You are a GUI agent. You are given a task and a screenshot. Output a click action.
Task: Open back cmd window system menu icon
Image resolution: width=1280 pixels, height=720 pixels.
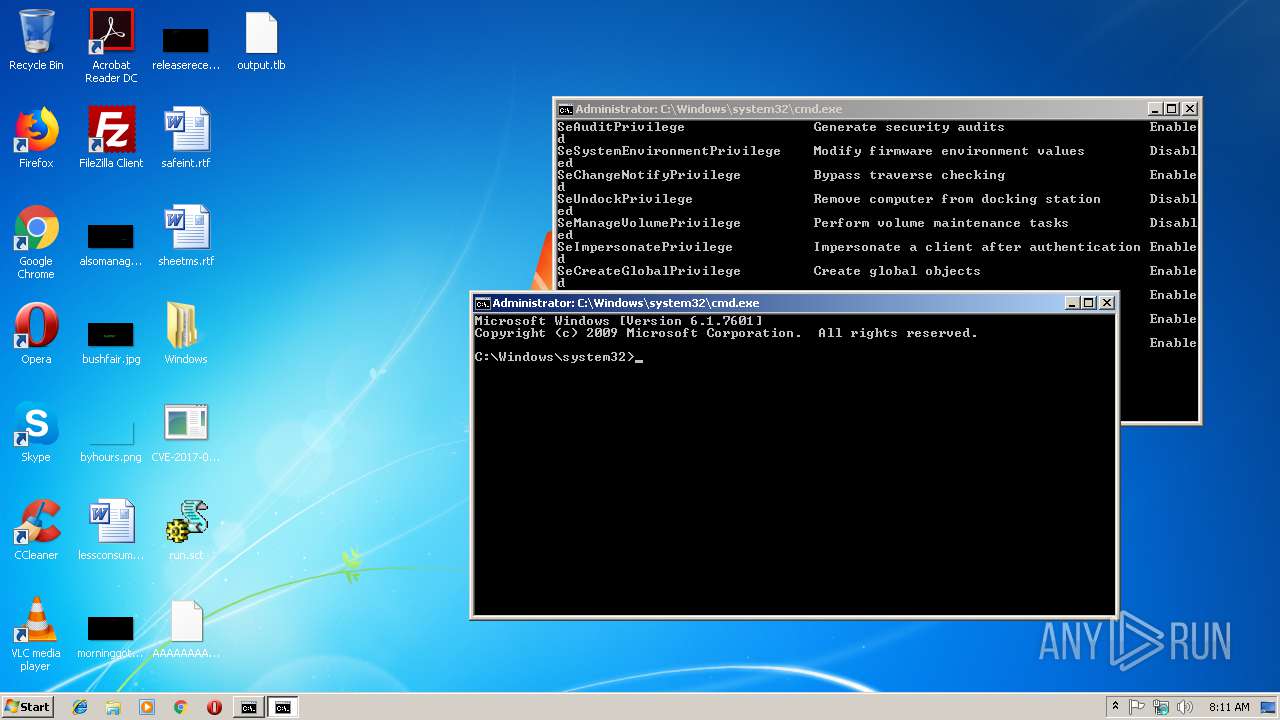(x=565, y=109)
